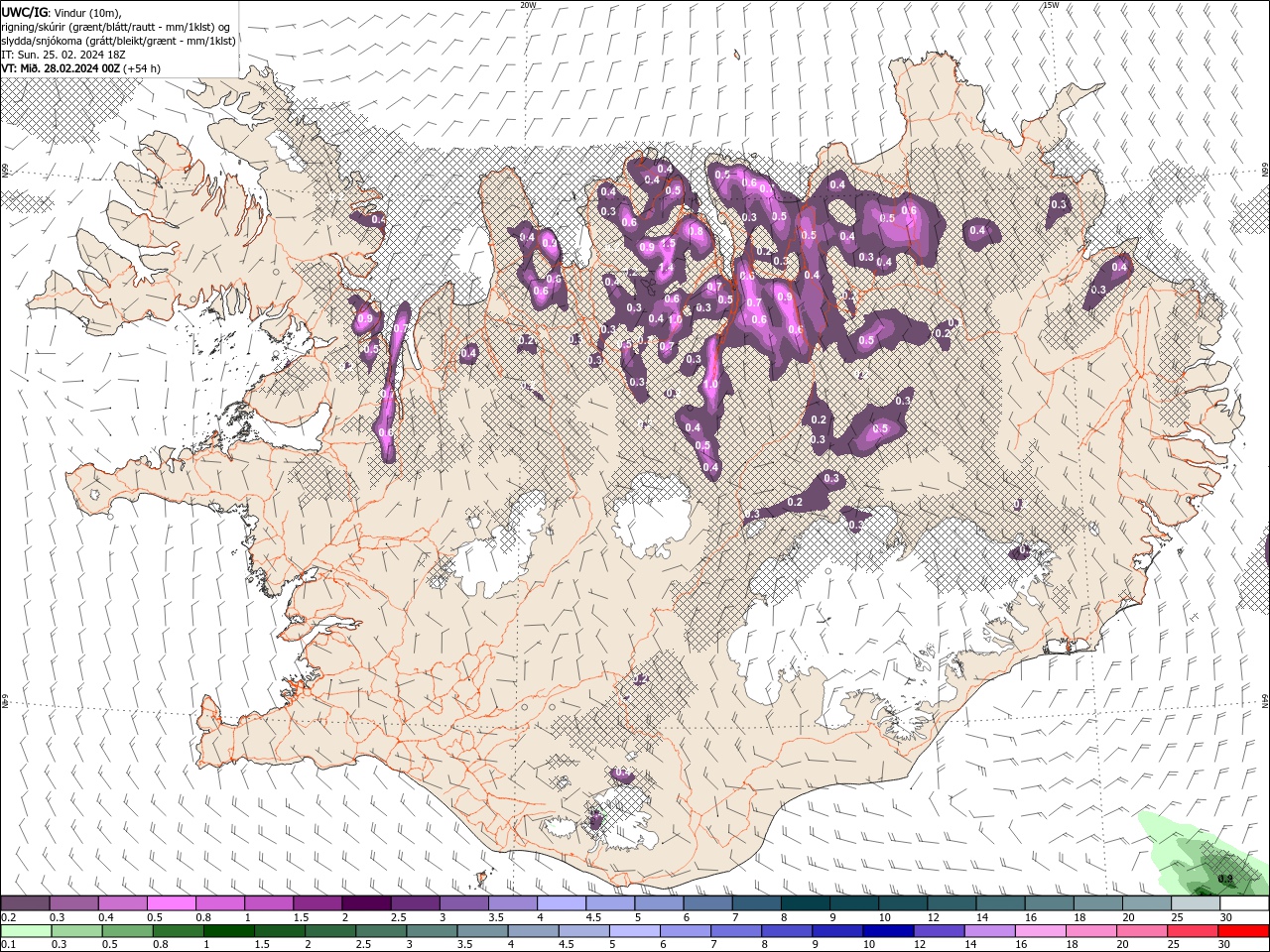
Task: Click the bright pink 0.5 swatch in top legend row
Action: (x=171, y=903)
